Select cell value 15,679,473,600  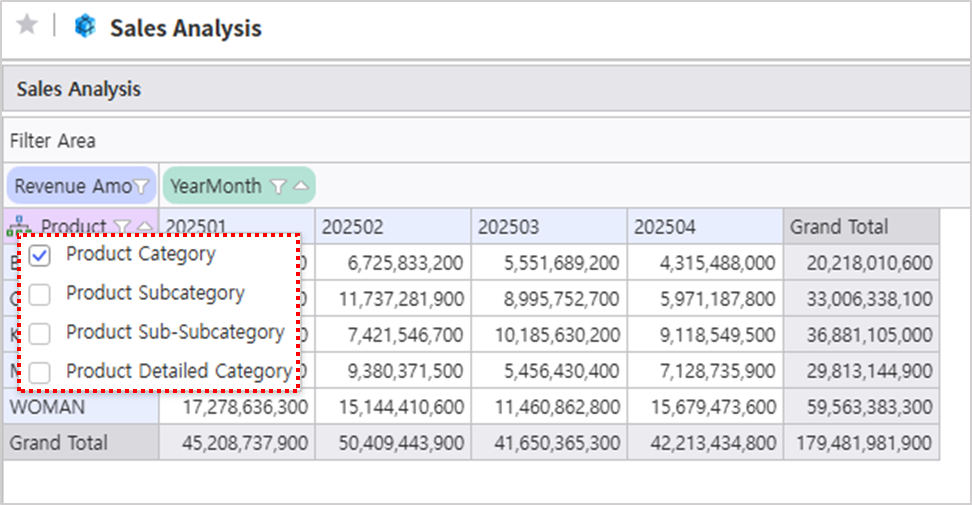705,406
